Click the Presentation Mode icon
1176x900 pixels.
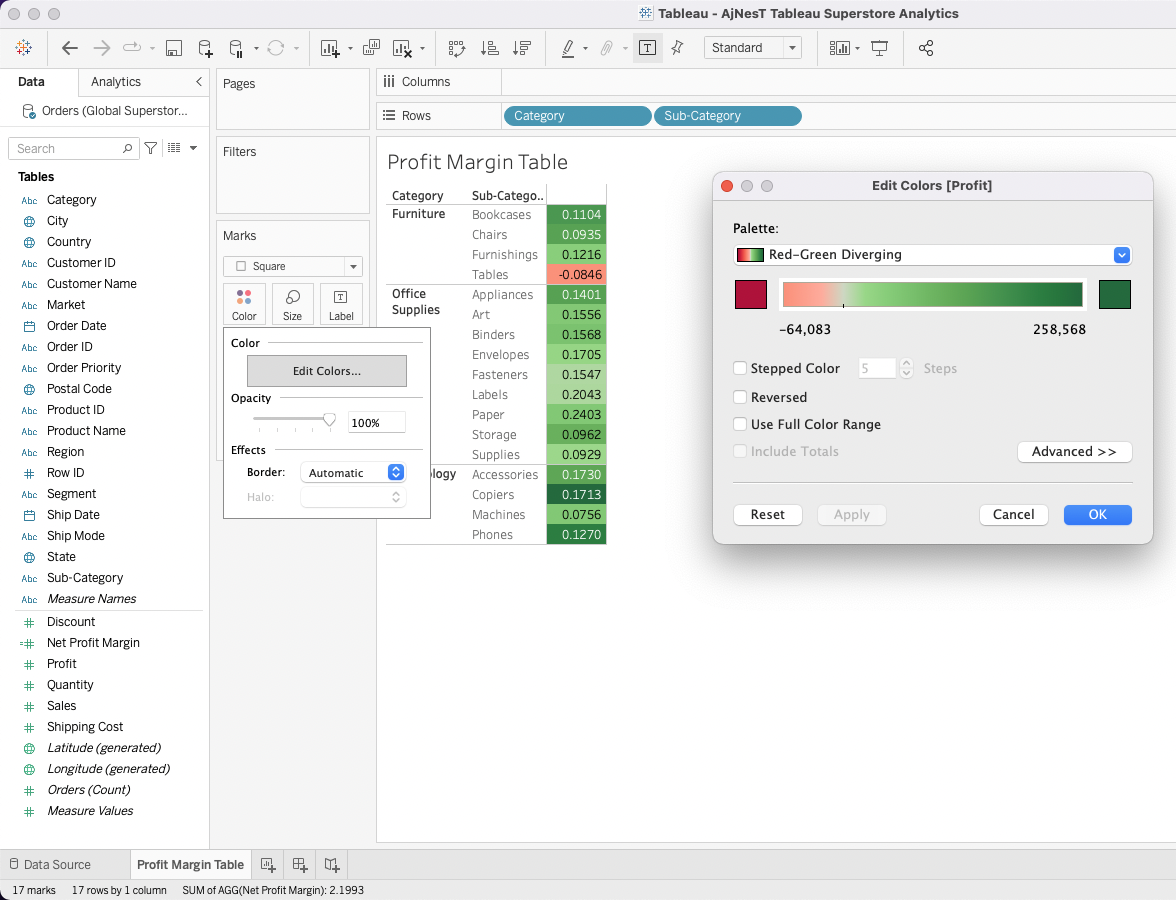[880, 48]
